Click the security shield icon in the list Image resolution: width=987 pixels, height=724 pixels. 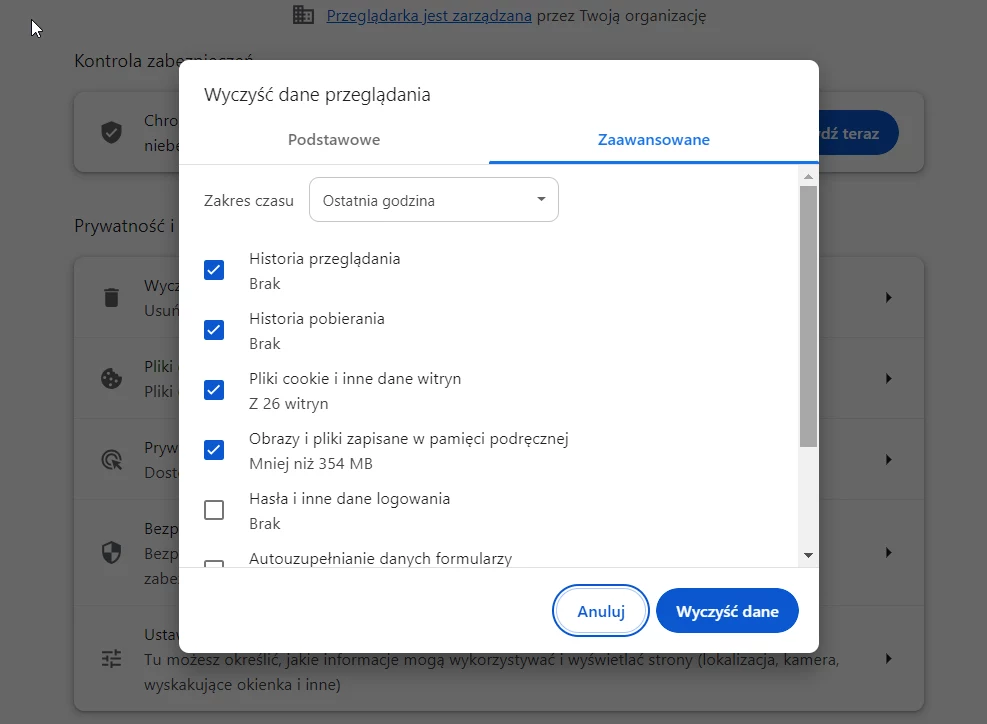tap(111, 552)
